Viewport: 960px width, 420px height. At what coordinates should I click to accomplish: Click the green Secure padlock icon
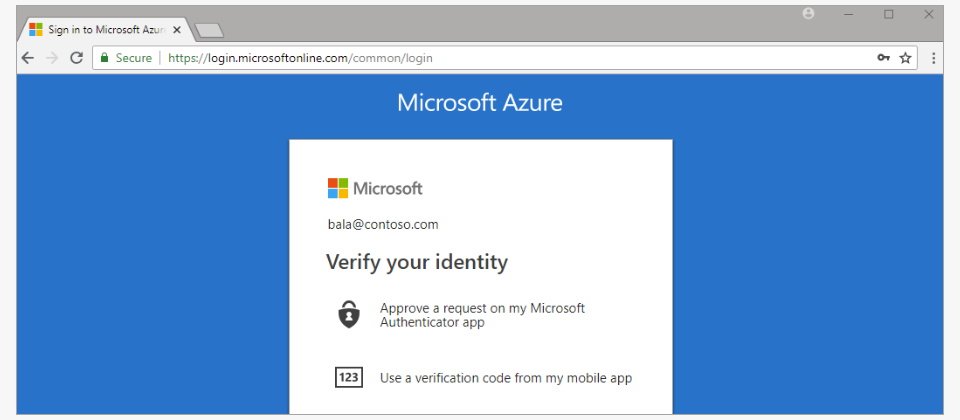[104, 58]
